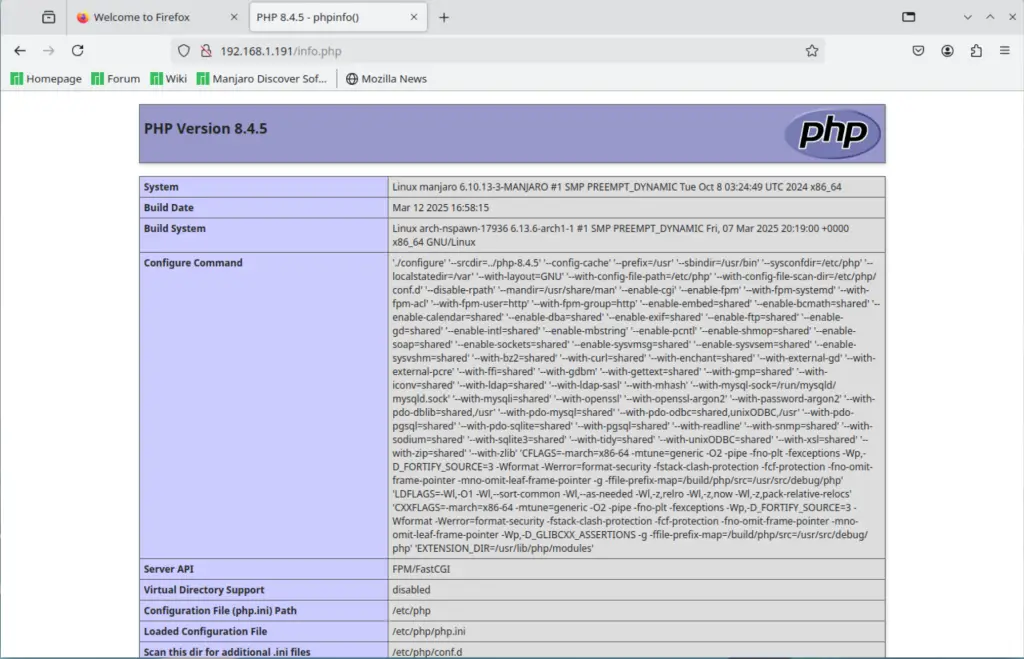Open the Homepage bookmark
This screenshot has height=659, width=1024.
[x=46, y=79]
